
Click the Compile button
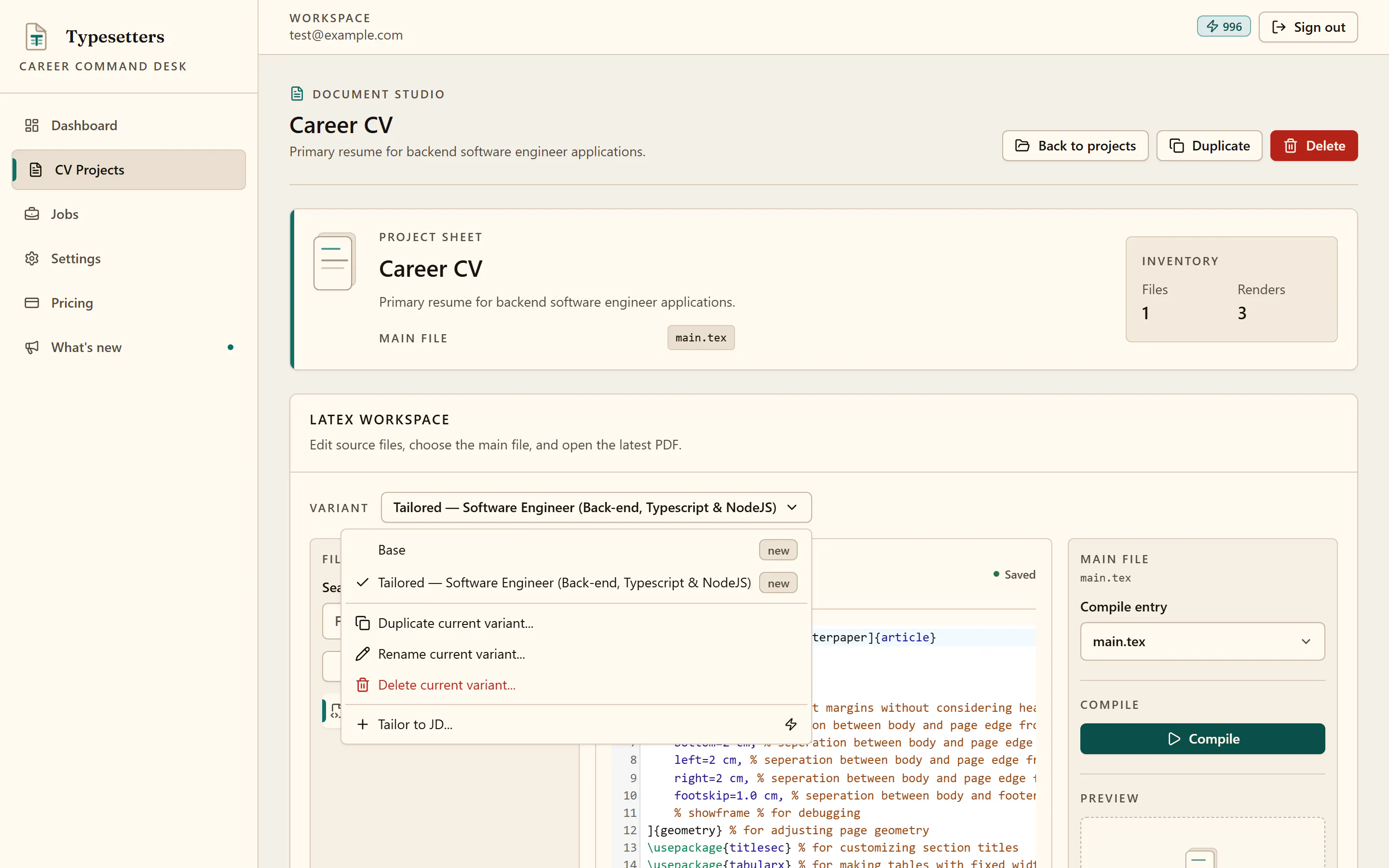1202,739
